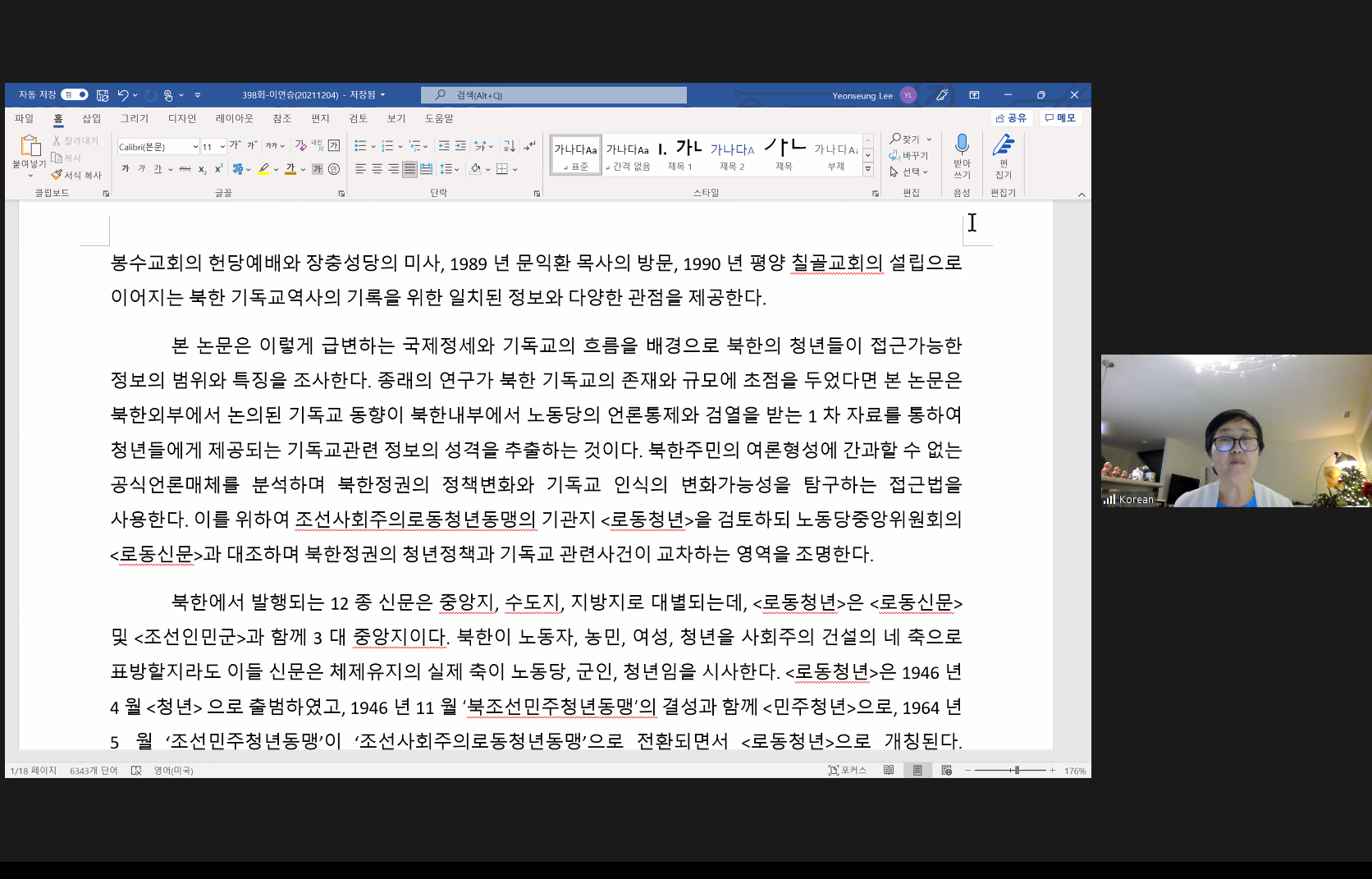This screenshot has width=1372, height=879.
Task: Toggle Bold (굵은 가) formatting
Action: point(126,169)
